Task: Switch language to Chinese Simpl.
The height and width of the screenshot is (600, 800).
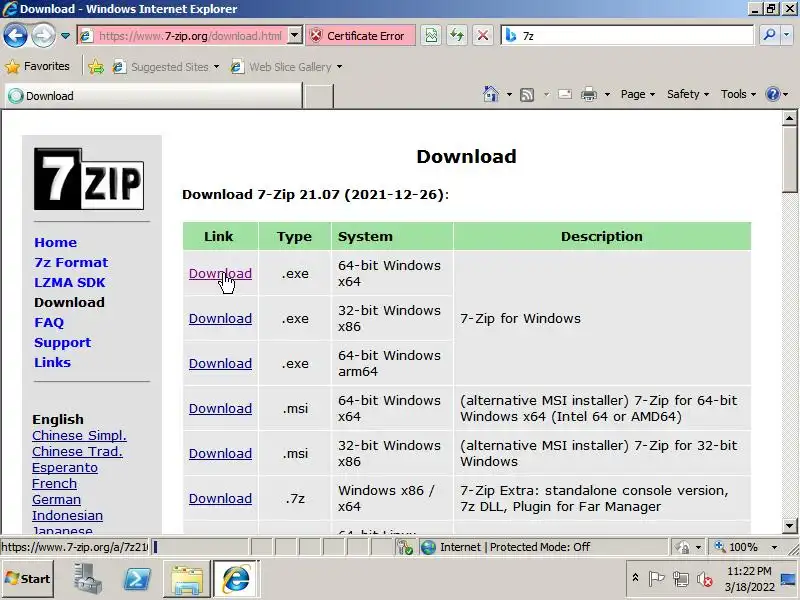Action: pos(79,436)
